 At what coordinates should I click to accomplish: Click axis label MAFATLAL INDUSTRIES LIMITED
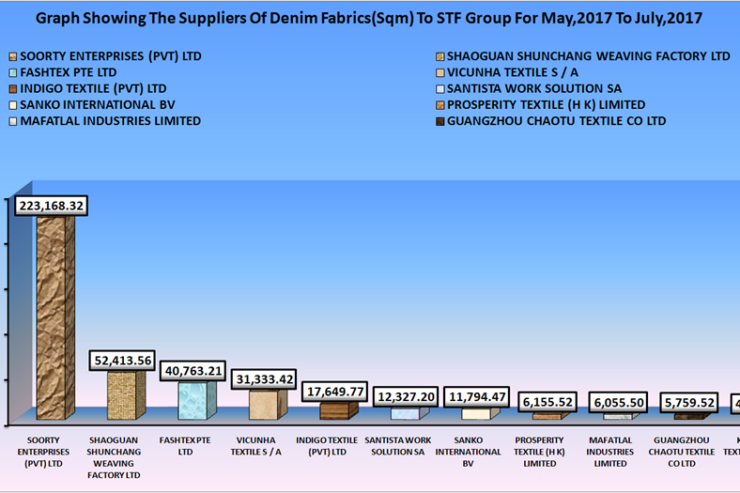point(610,451)
